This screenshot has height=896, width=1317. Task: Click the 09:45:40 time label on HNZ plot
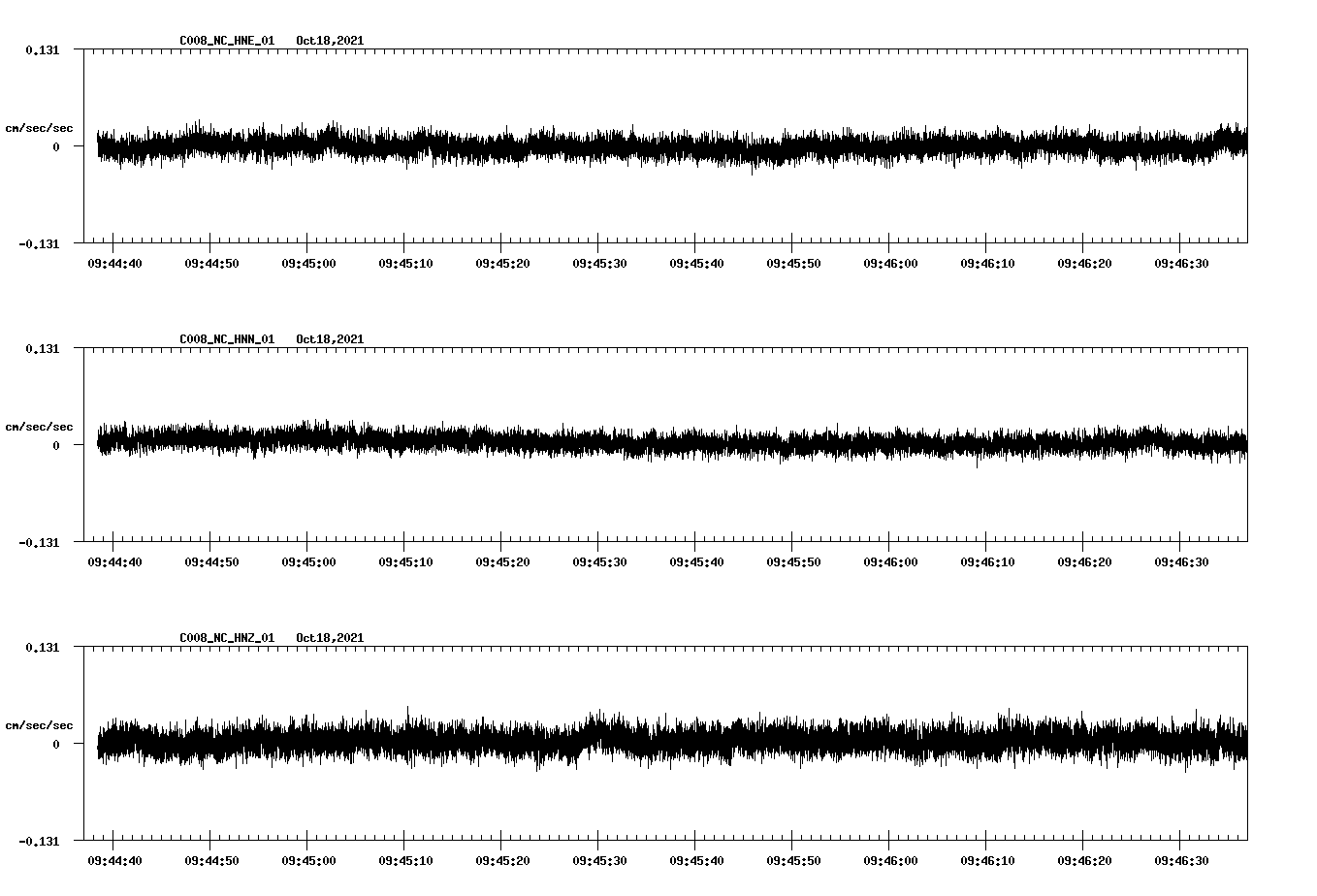(x=696, y=861)
